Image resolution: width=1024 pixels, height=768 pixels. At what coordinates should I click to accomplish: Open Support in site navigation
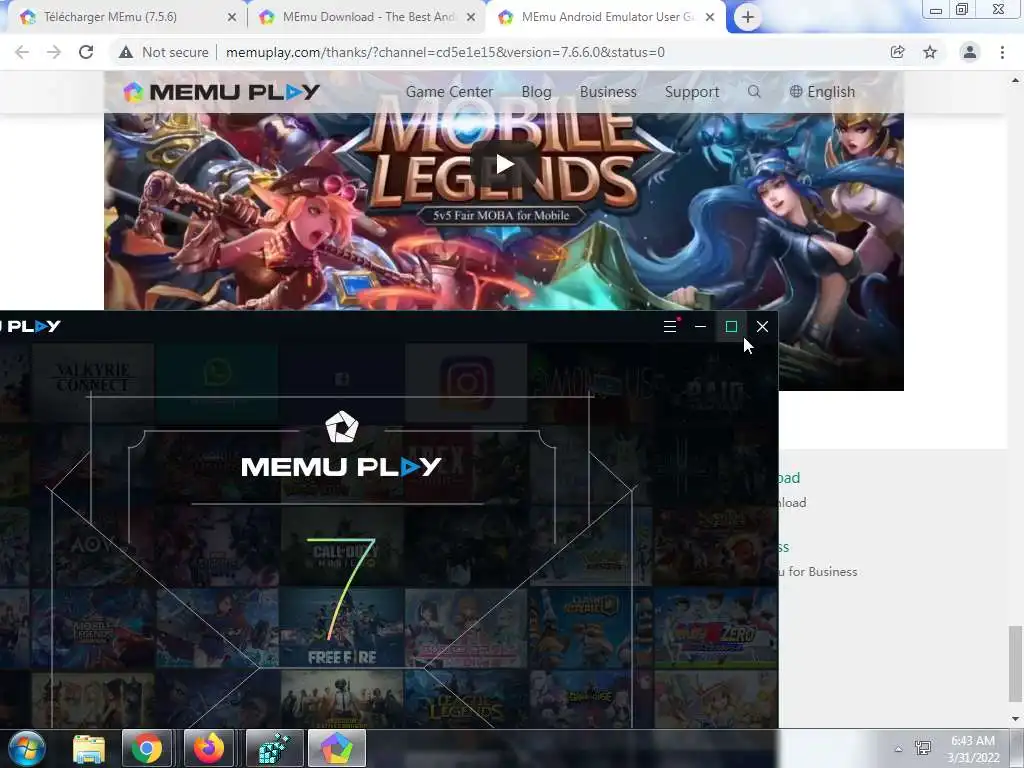coord(692,92)
